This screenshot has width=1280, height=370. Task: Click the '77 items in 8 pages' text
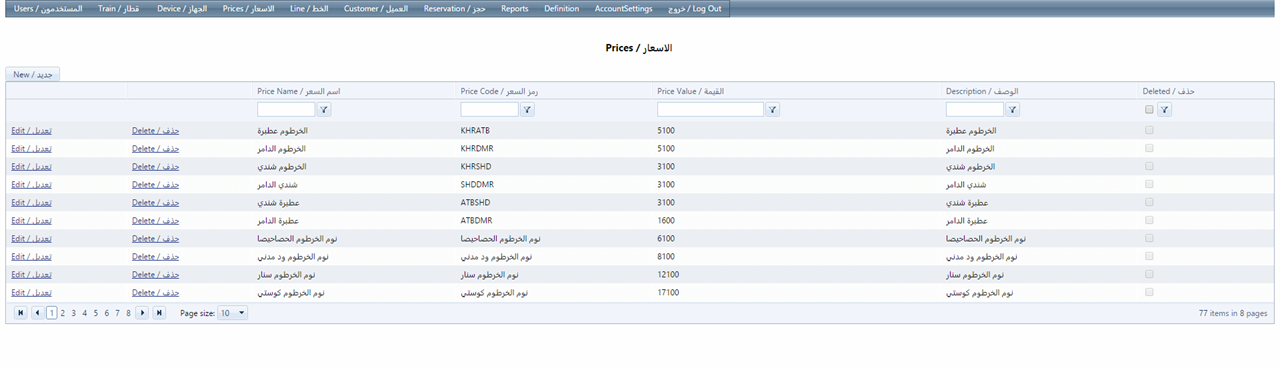(x=1233, y=313)
